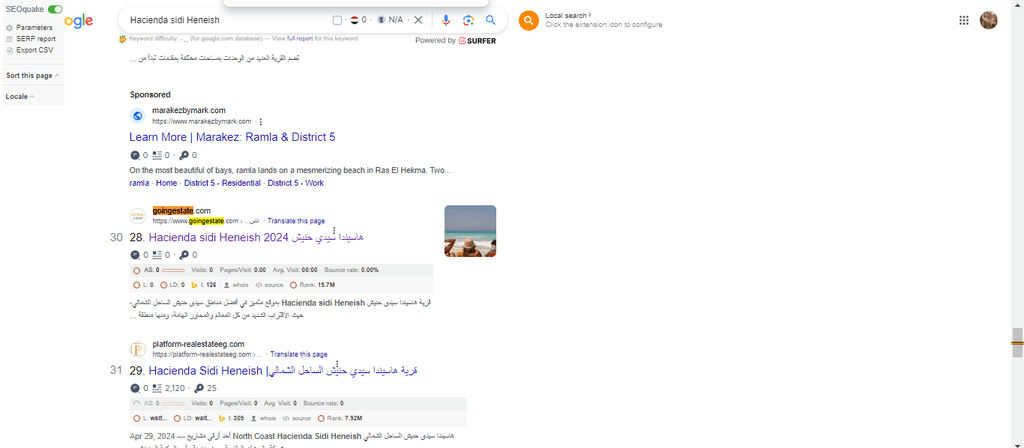Expand the Locale section
Viewport: 1024px width, 448px height.
(x=20, y=97)
